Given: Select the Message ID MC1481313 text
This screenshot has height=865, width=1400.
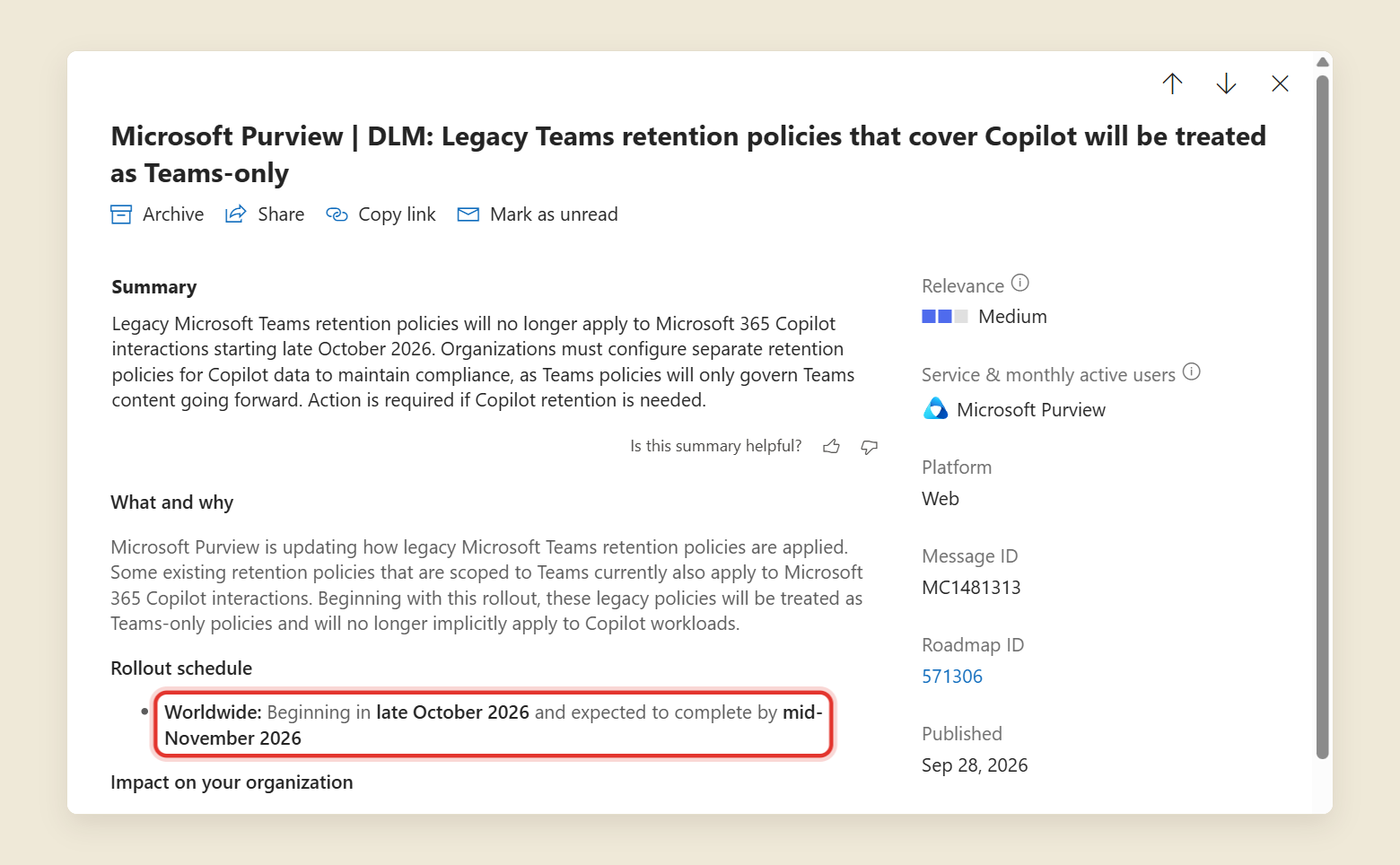Looking at the screenshot, I should 971,588.
